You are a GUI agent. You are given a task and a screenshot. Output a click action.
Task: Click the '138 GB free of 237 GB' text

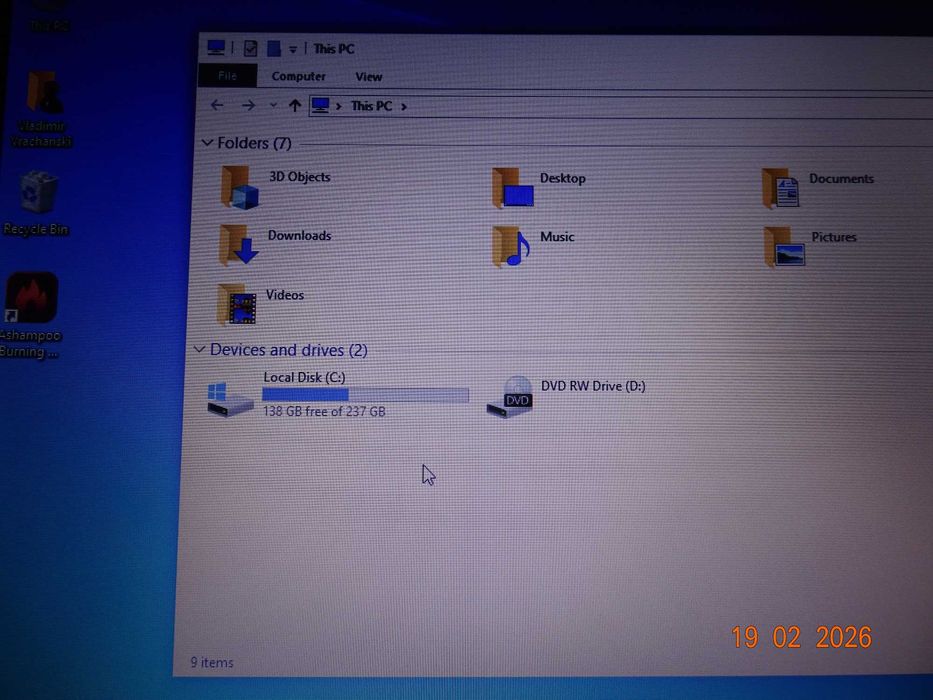click(324, 411)
